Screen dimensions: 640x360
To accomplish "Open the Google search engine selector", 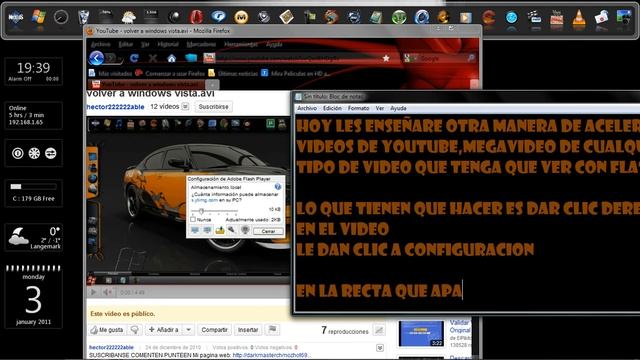I will click(x=409, y=58).
